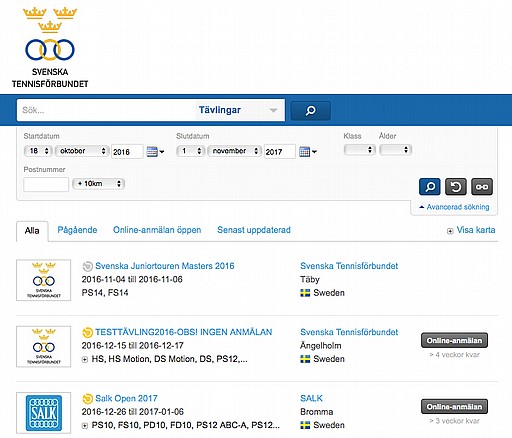
Task: Open the Klass dropdown
Action: pyautogui.click(x=360, y=150)
